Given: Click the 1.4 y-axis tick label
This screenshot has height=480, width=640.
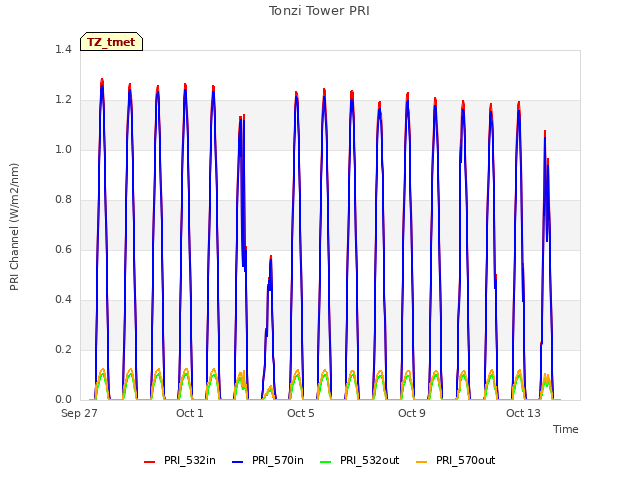Looking at the screenshot, I should (x=63, y=50).
